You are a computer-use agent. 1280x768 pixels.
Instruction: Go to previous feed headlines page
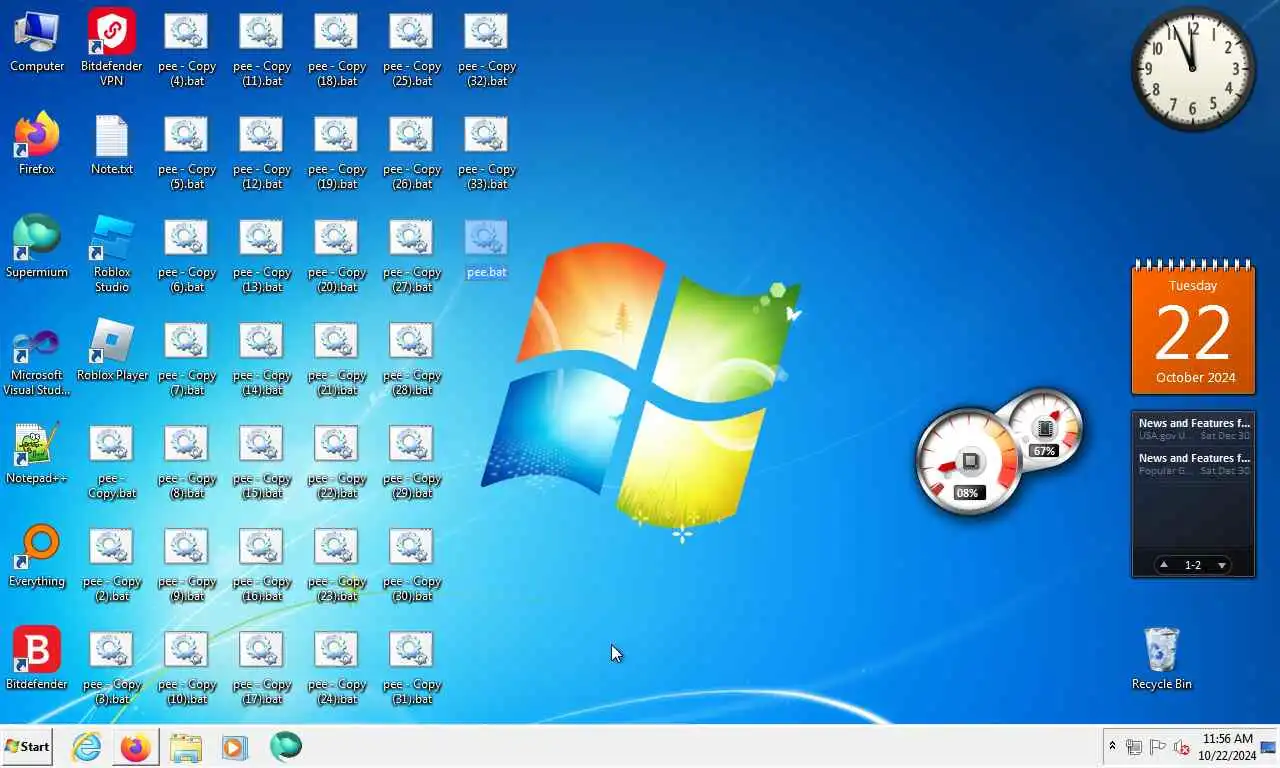1164,565
